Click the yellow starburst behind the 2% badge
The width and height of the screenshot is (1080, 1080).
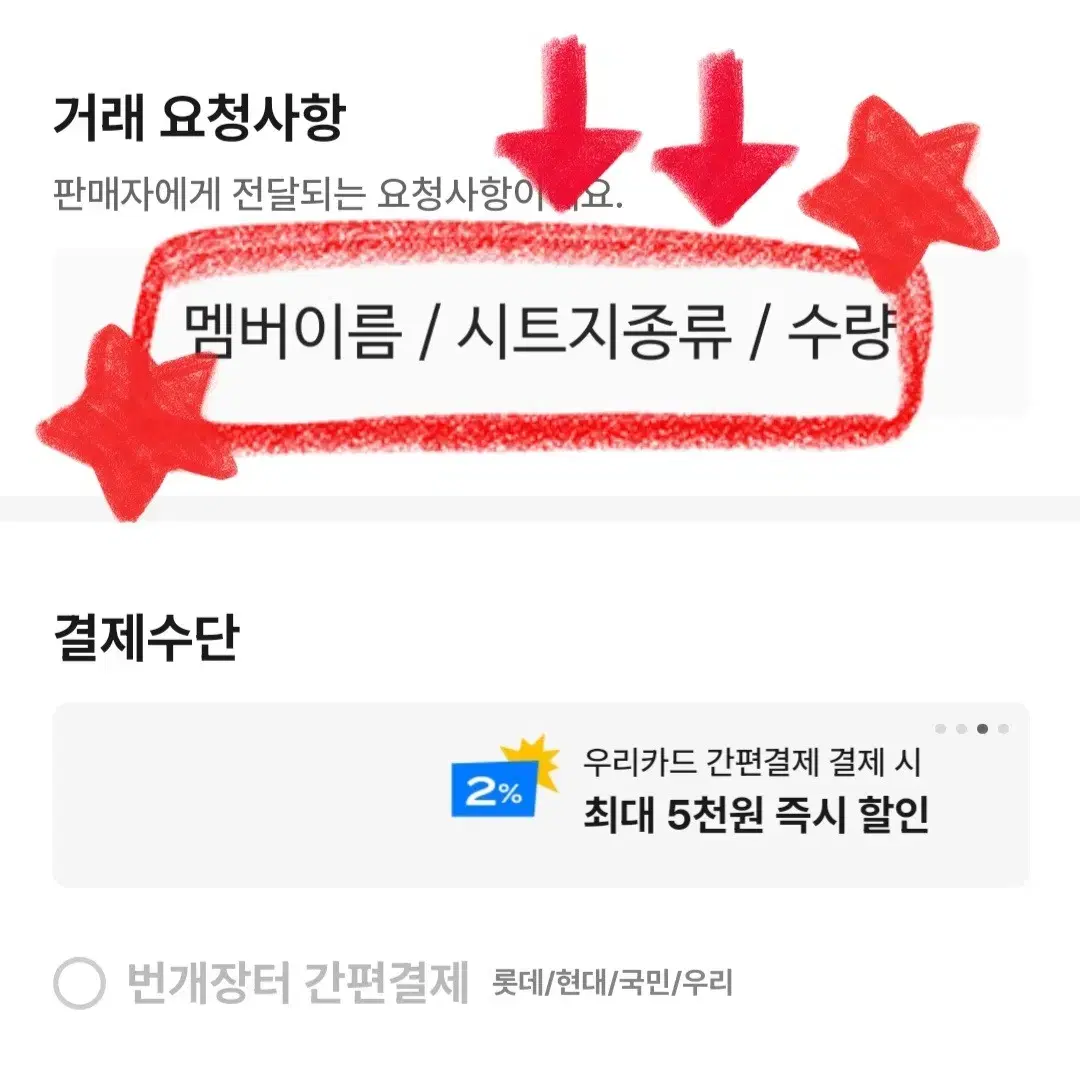(x=534, y=761)
